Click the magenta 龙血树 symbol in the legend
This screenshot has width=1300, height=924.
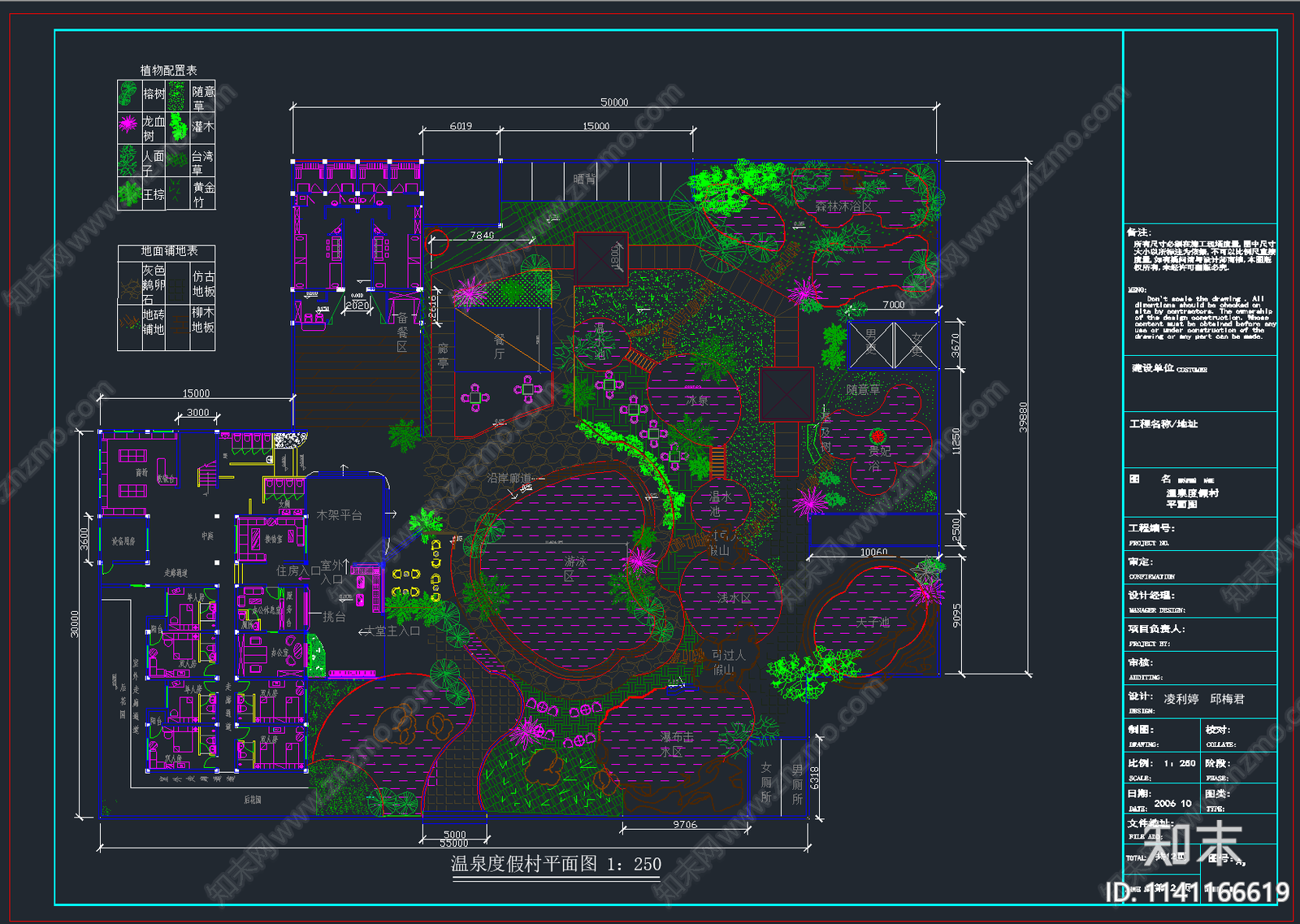pos(128,124)
